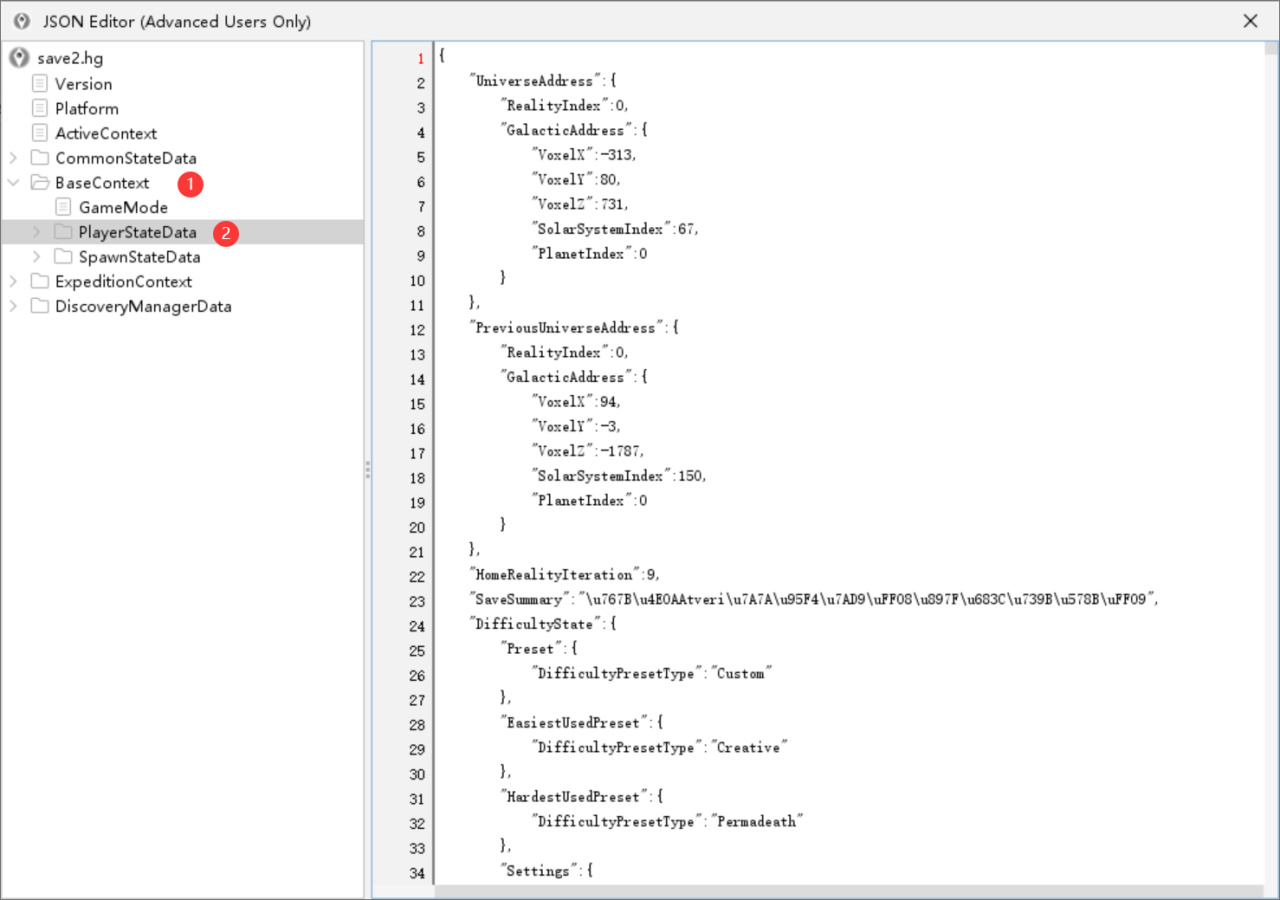Viewport: 1280px width, 900px height.
Task: Click the "PlanetIndex":0 on line 19
Action: (590, 501)
